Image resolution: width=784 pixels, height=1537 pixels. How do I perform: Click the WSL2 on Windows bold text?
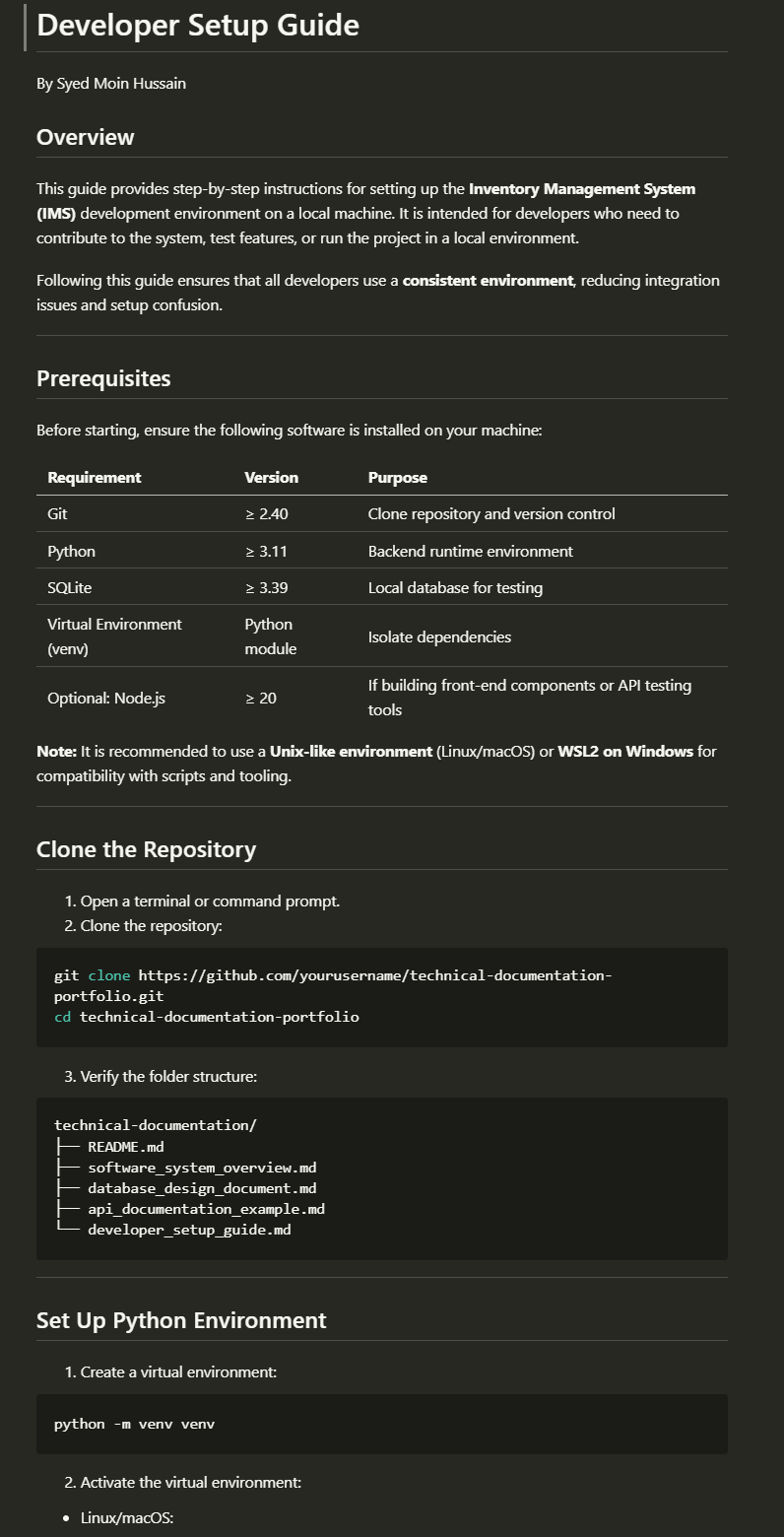pos(625,752)
